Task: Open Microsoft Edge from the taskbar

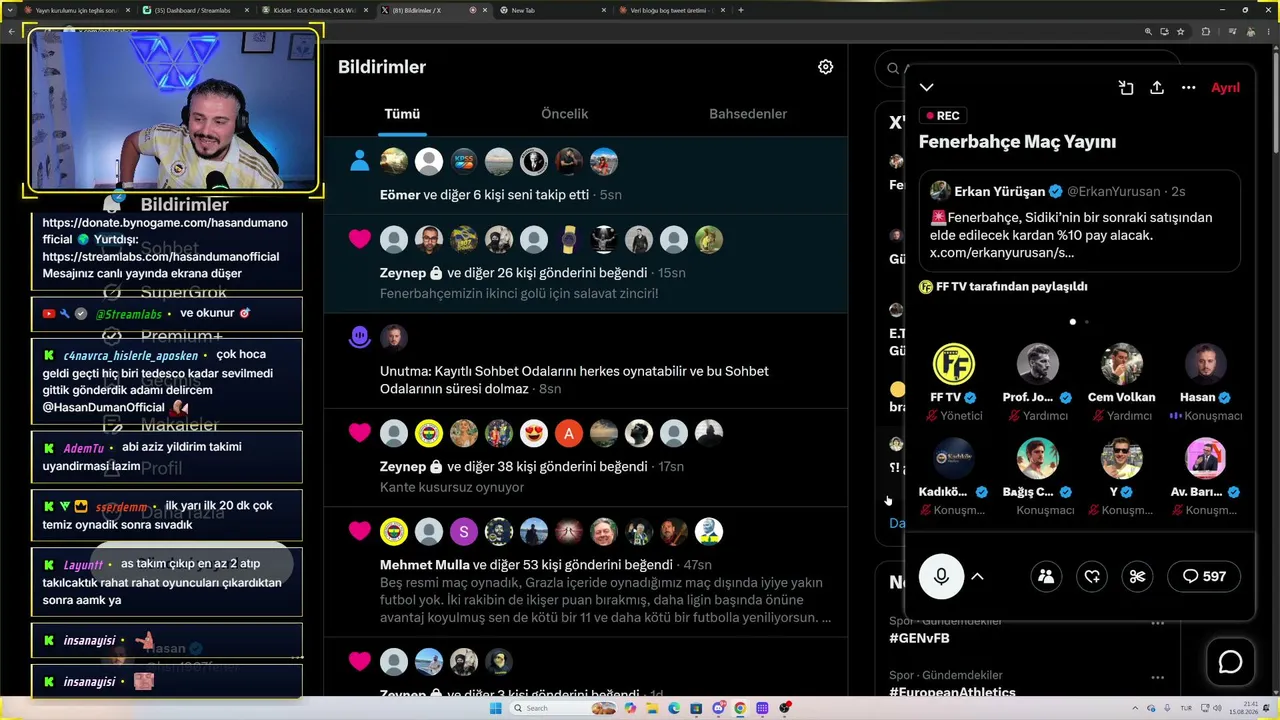Action: click(674, 708)
